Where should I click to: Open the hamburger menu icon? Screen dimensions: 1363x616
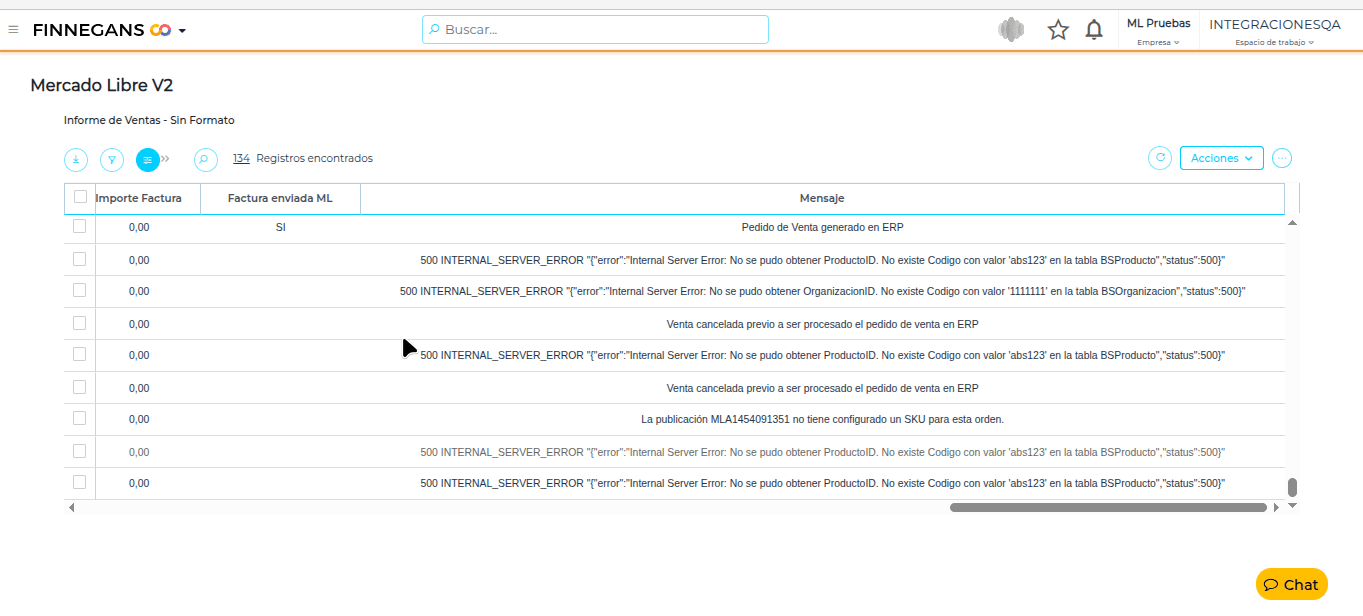click(13, 30)
